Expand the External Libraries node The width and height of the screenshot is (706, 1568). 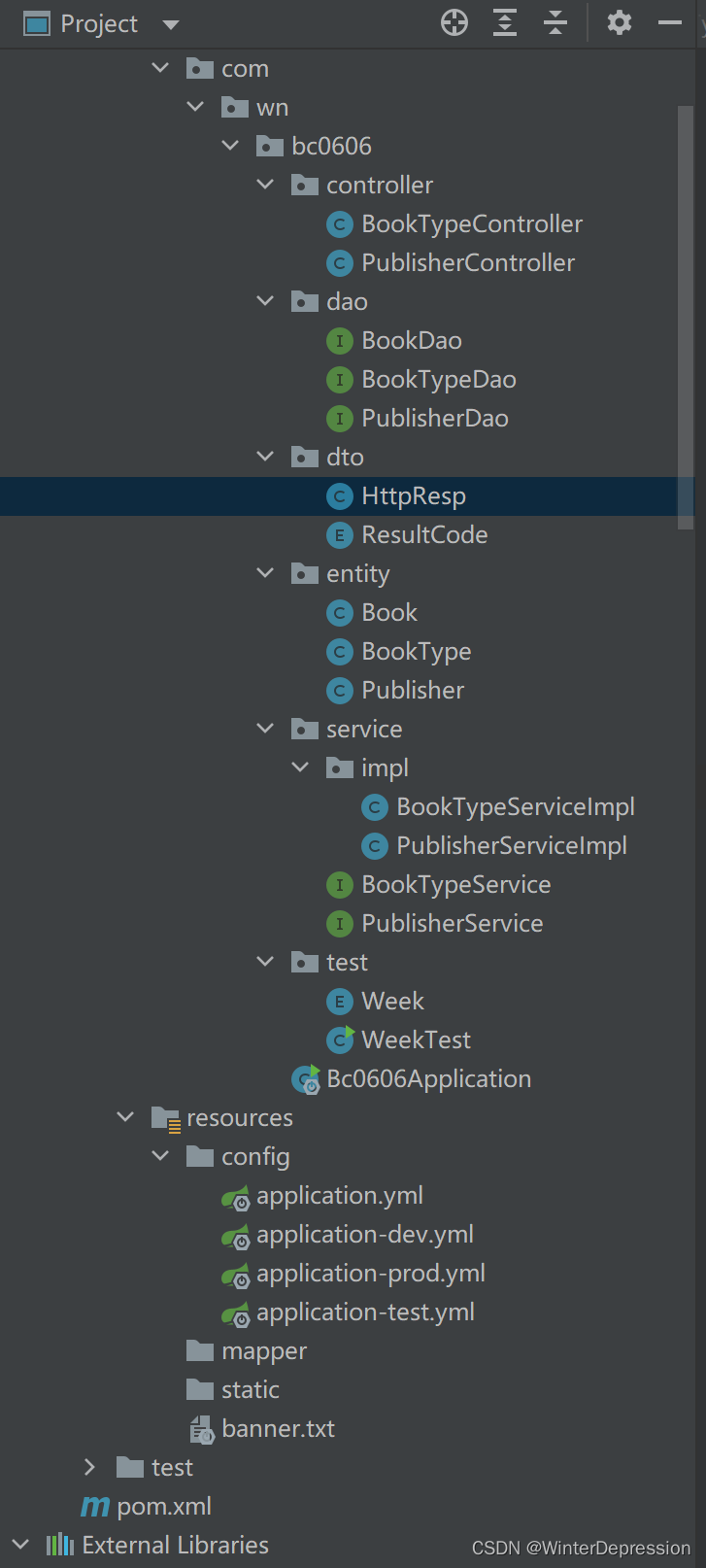20,1545
